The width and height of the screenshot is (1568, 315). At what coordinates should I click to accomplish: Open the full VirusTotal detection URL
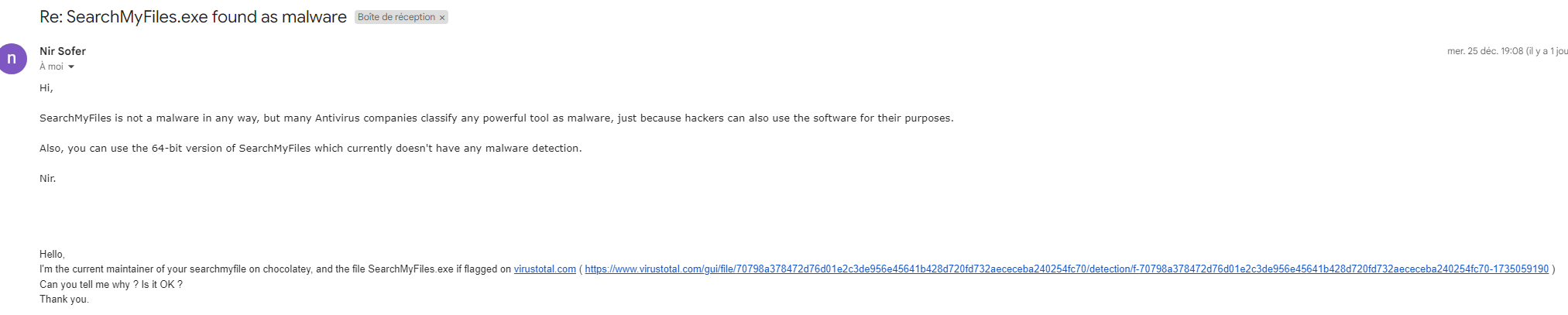point(1066,269)
